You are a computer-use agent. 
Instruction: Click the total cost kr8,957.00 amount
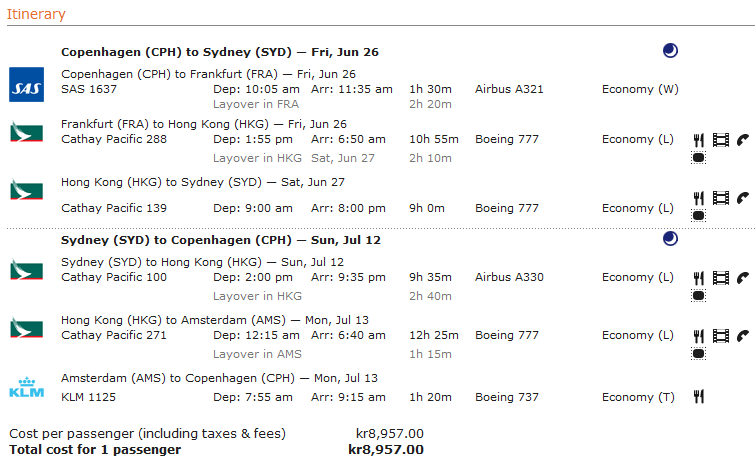tap(385, 449)
